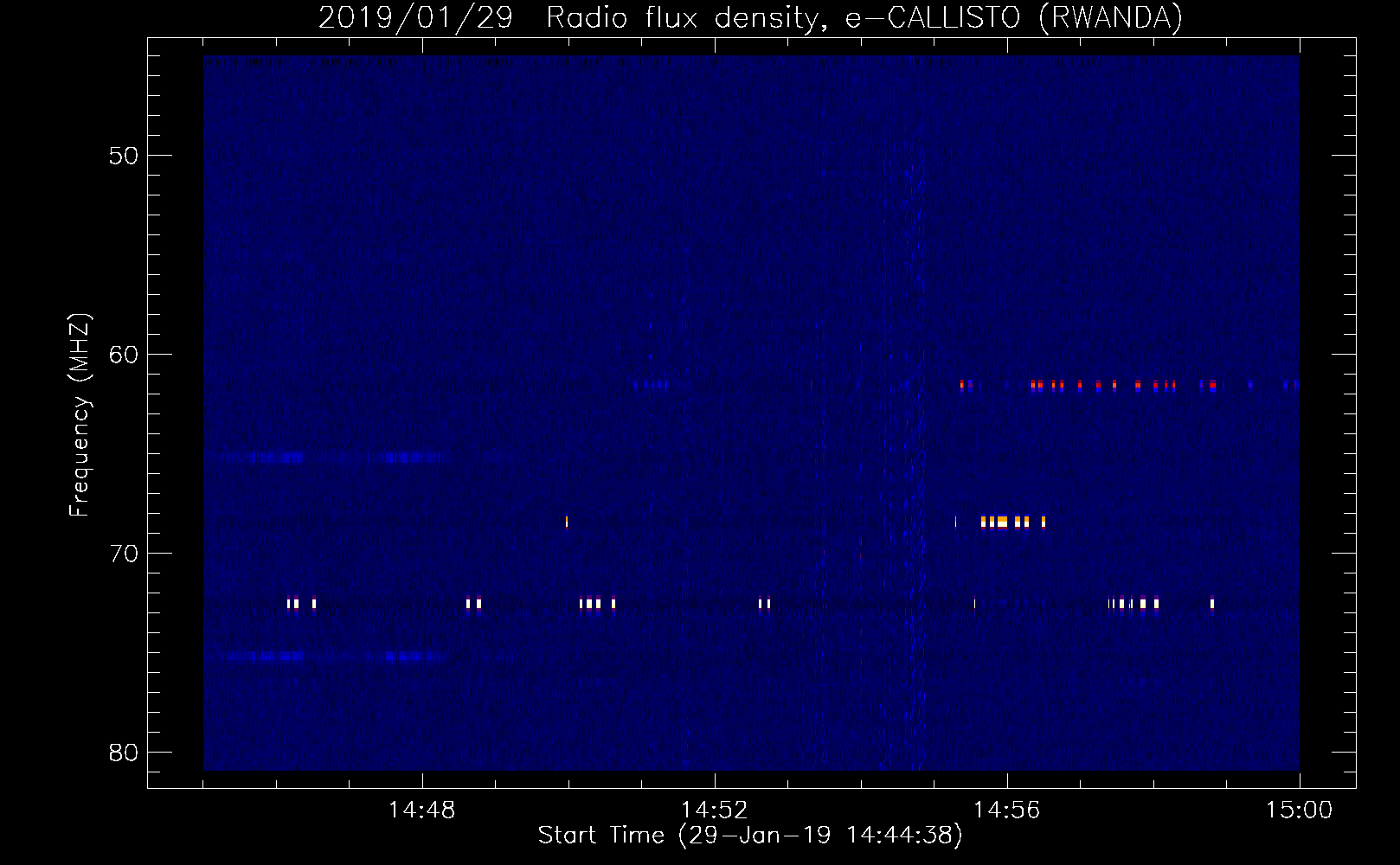1400x865 pixels.
Task: Click the 14:48 time tick label
Action: [x=422, y=811]
